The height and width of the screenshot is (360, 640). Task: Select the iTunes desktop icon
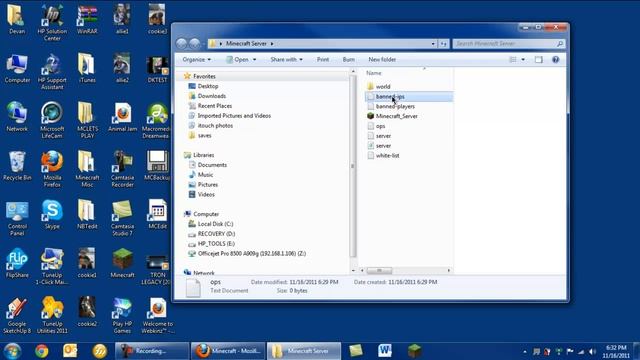(x=87, y=68)
